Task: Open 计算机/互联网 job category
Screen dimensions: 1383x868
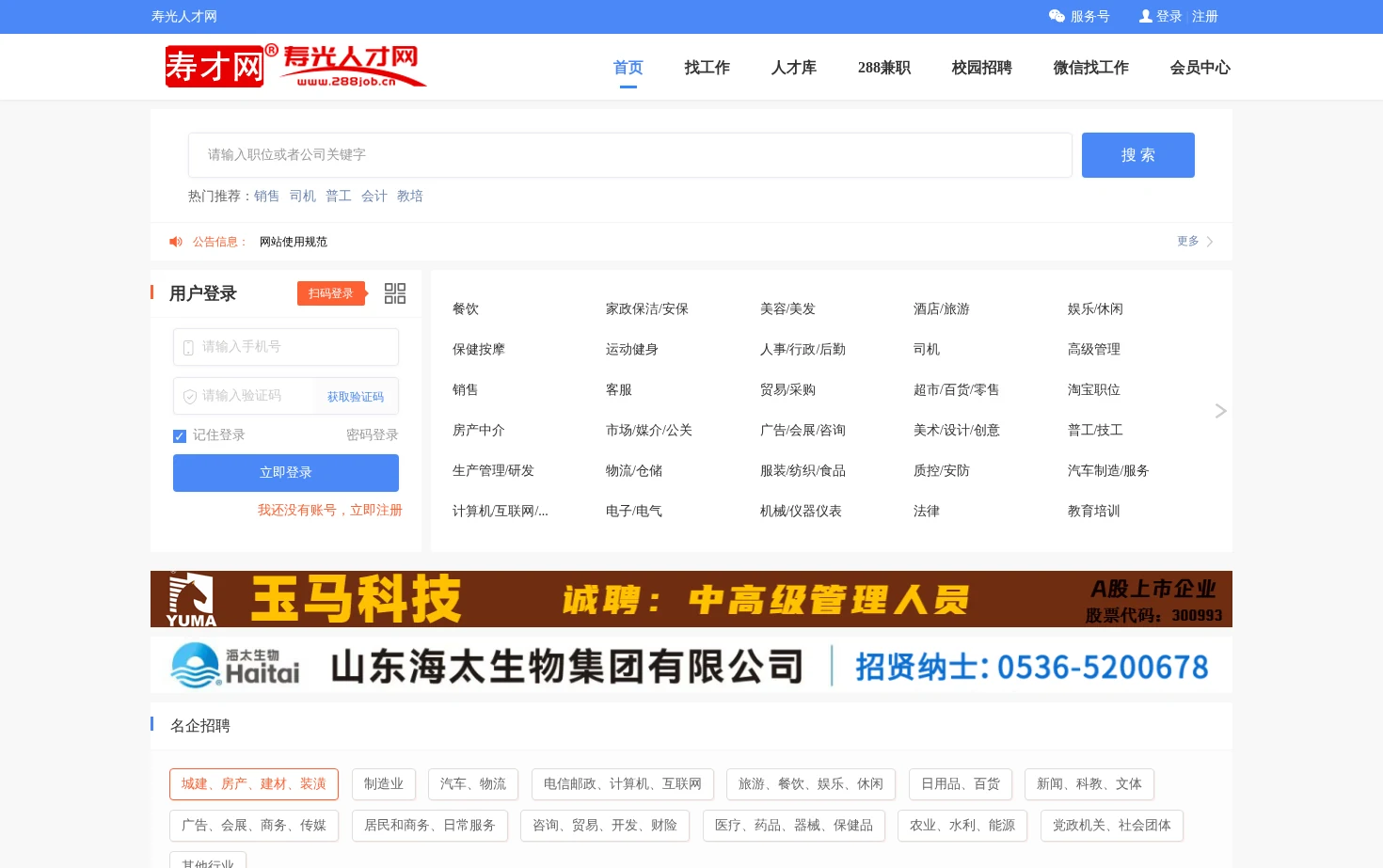Action: click(501, 511)
